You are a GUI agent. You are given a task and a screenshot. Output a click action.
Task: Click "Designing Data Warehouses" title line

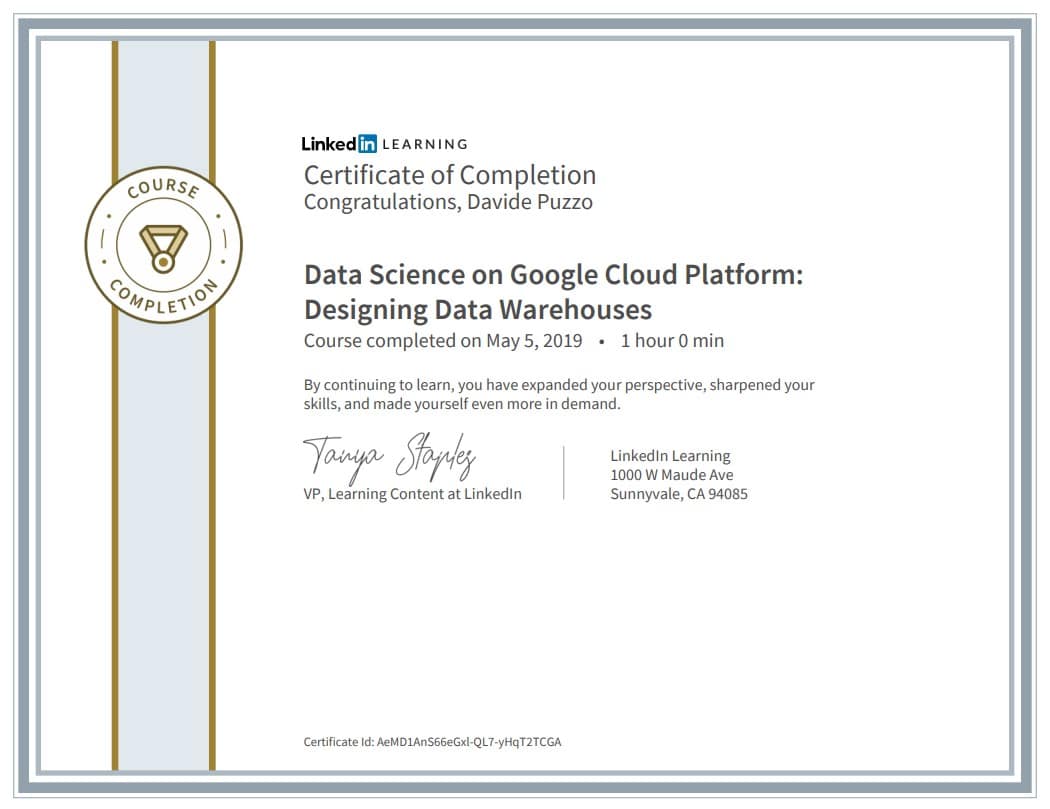point(477,309)
